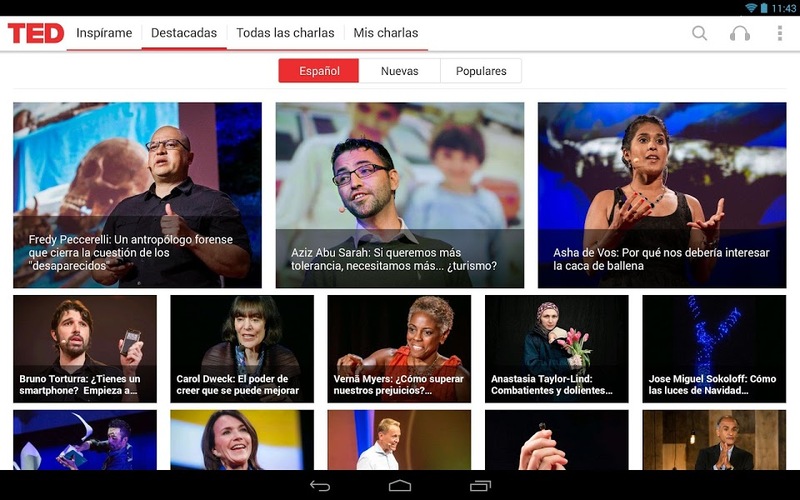Open Bruno Torturra's smartphone talk
This screenshot has height=500, width=800.
click(85, 349)
